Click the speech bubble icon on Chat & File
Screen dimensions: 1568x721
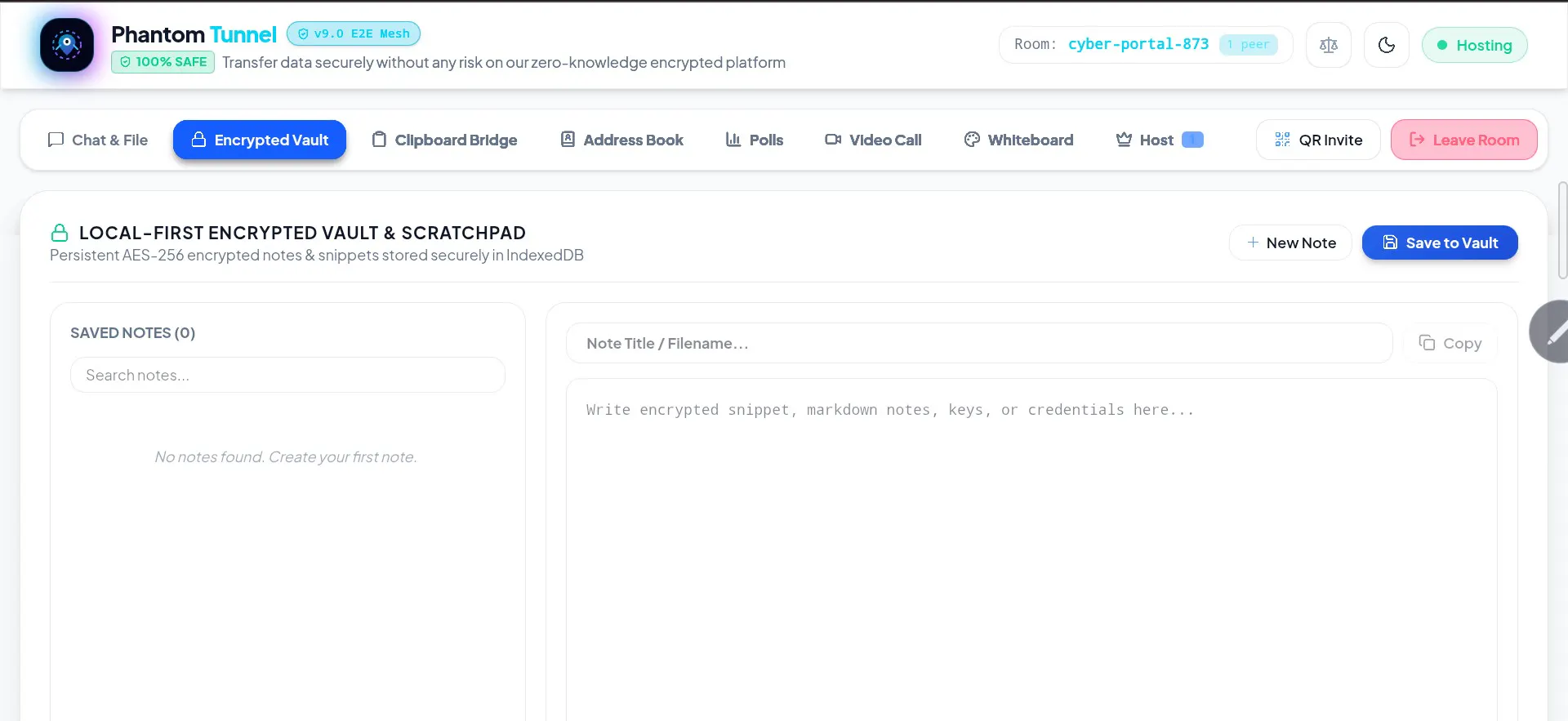(x=56, y=140)
